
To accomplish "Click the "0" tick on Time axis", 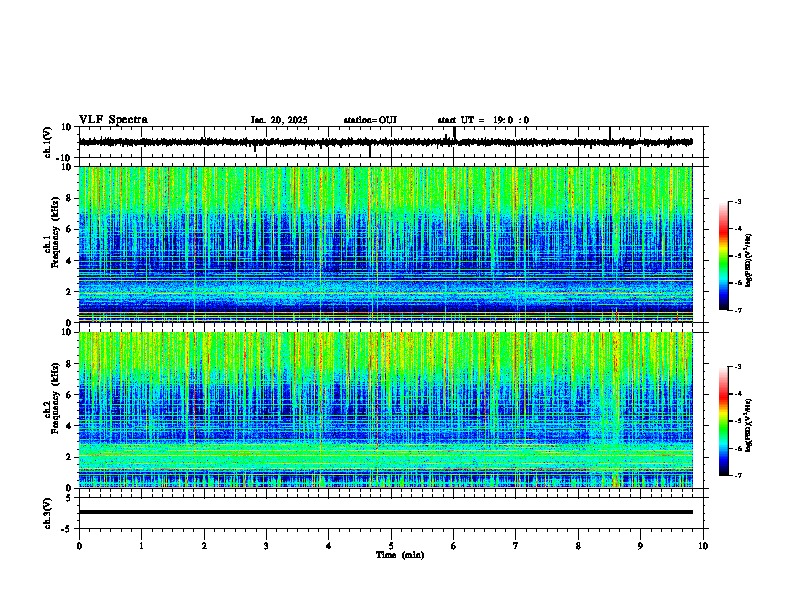I will [x=79, y=546].
